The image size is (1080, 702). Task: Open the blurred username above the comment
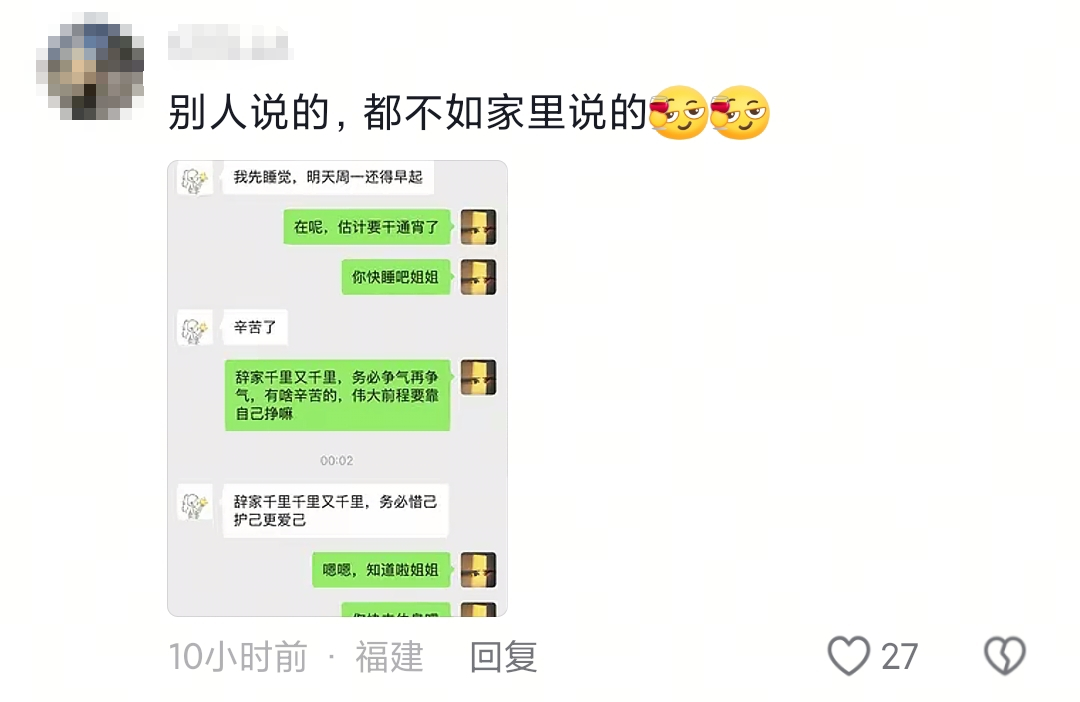pos(230,42)
